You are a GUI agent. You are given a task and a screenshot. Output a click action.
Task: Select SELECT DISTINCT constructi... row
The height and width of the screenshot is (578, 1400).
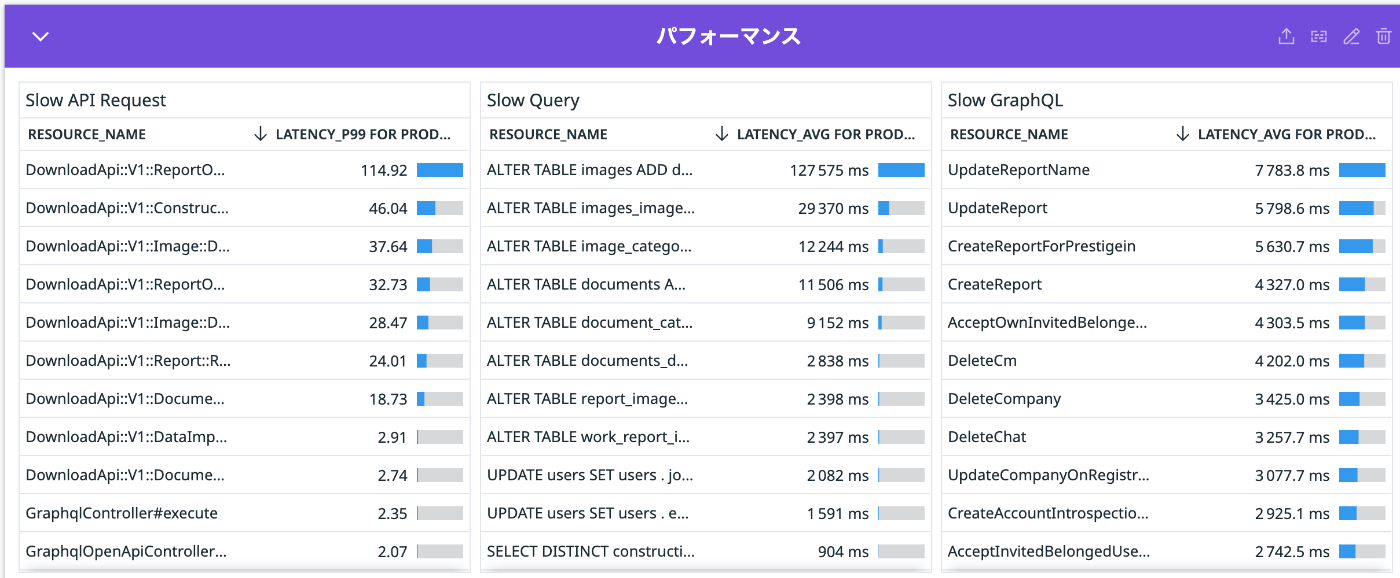coord(706,551)
